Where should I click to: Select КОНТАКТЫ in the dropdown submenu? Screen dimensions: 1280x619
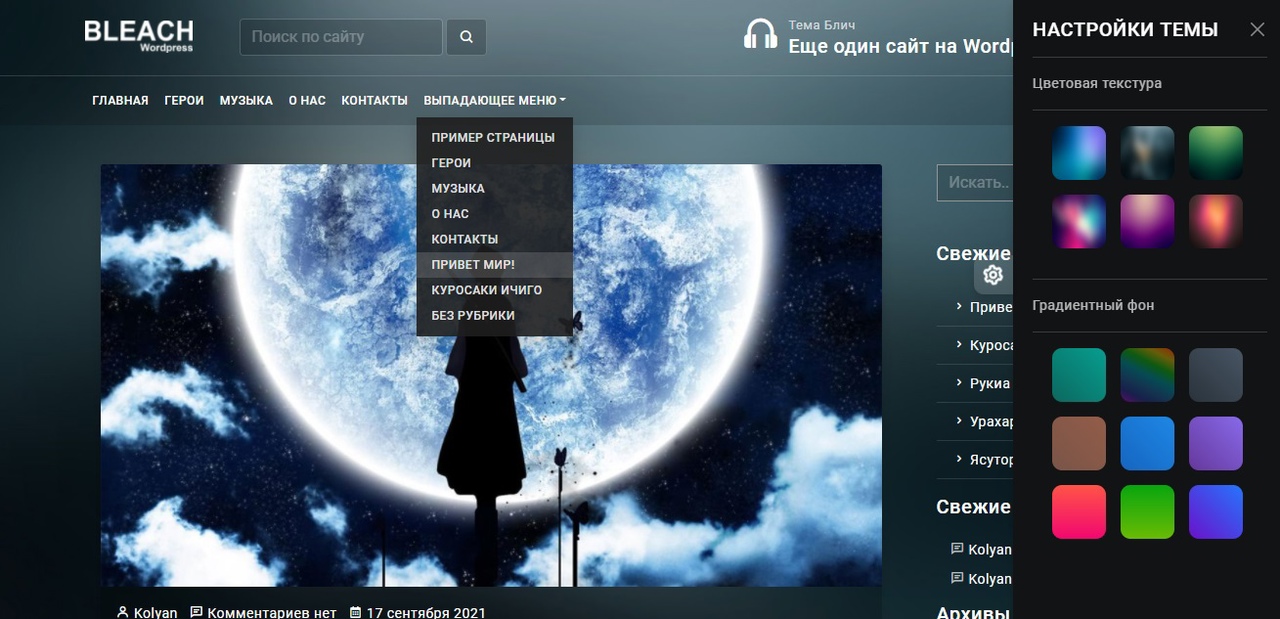[x=494, y=239]
